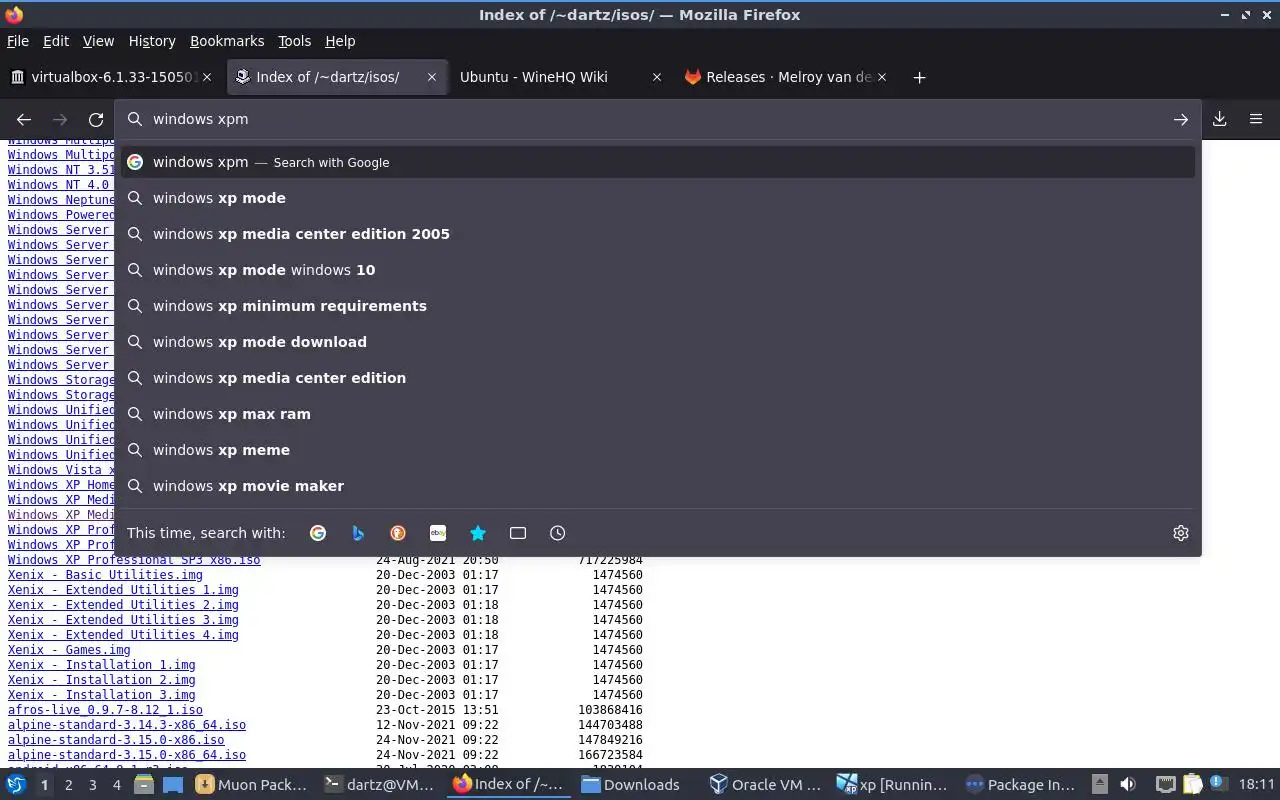1280x800 pixels.
Task: Open a new tab with plus button
Action: click(919, 77)
